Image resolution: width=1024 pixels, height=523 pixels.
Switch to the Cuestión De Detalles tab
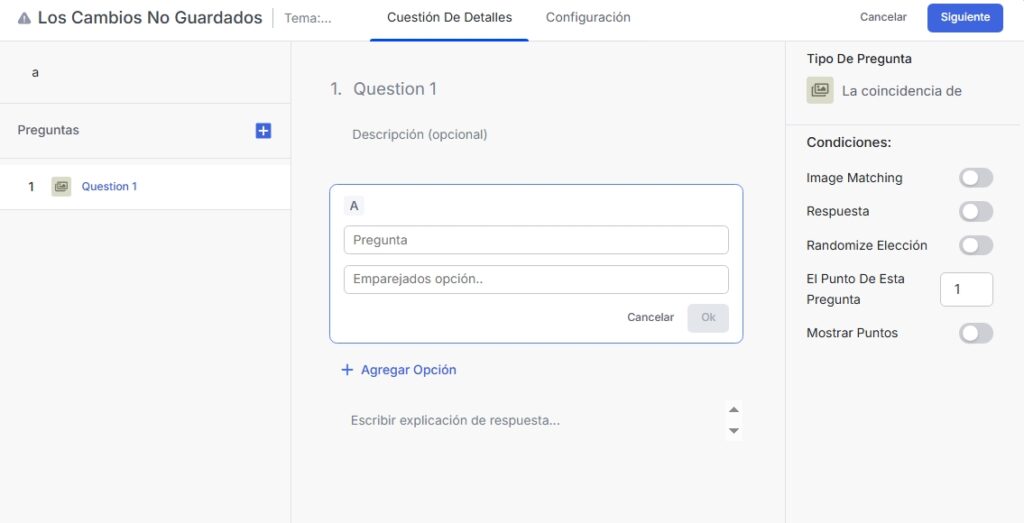click(x=449, y=18)
